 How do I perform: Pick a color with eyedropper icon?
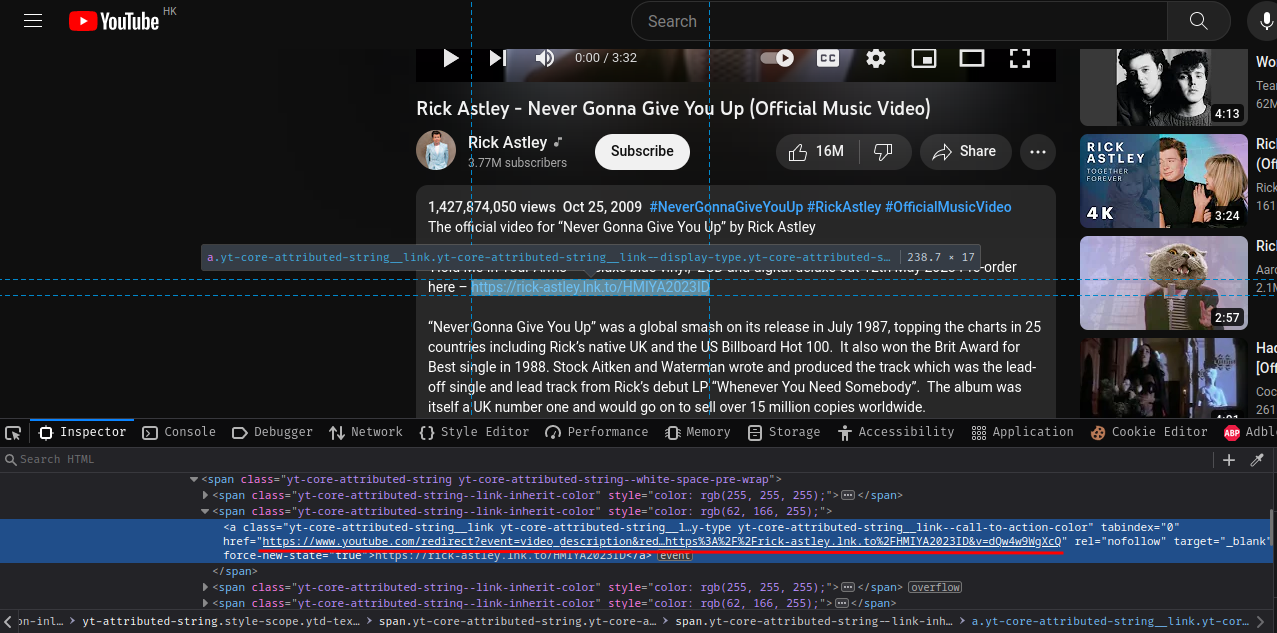[x=1257, y=460]
